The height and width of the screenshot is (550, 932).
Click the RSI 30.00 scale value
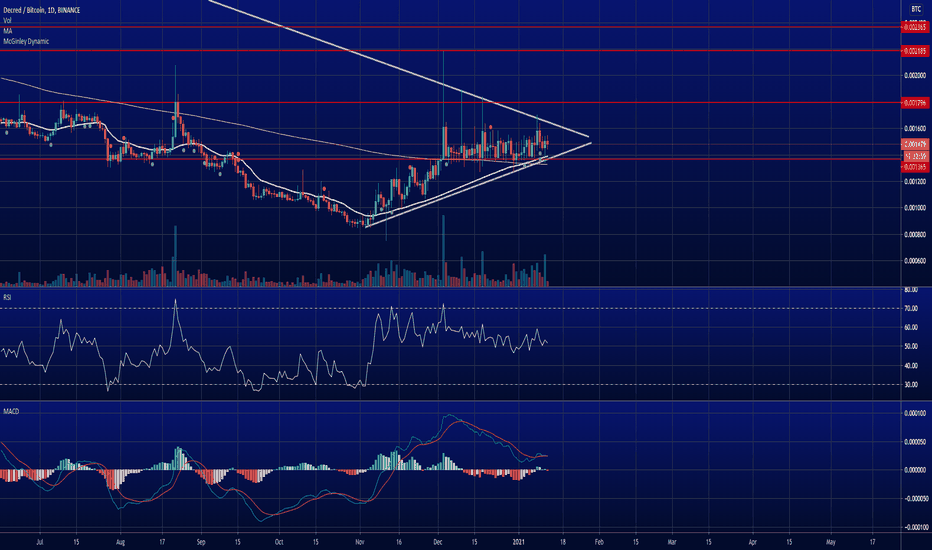(911, 385)
